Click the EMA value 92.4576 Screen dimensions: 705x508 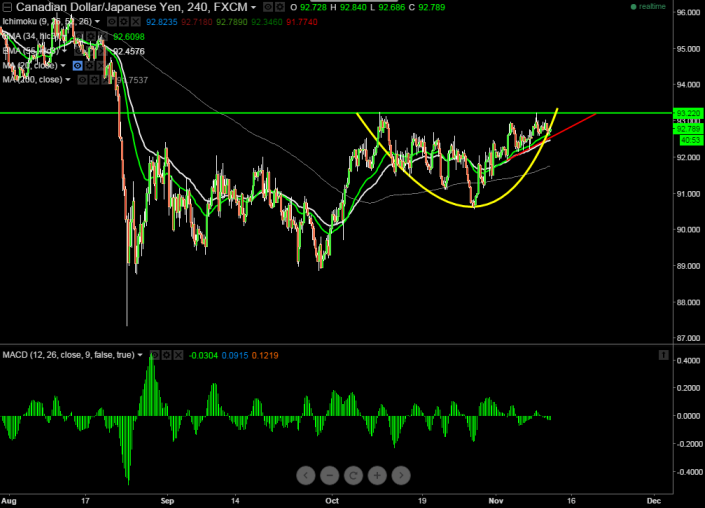point(129,51)
